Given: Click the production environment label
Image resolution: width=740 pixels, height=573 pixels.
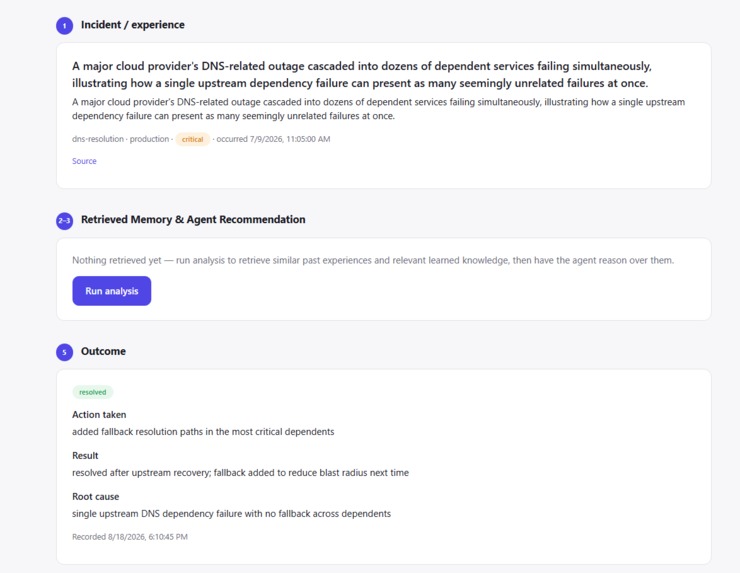Looking at the screenshot, I should pyautogui.click(x=149, y=139).
